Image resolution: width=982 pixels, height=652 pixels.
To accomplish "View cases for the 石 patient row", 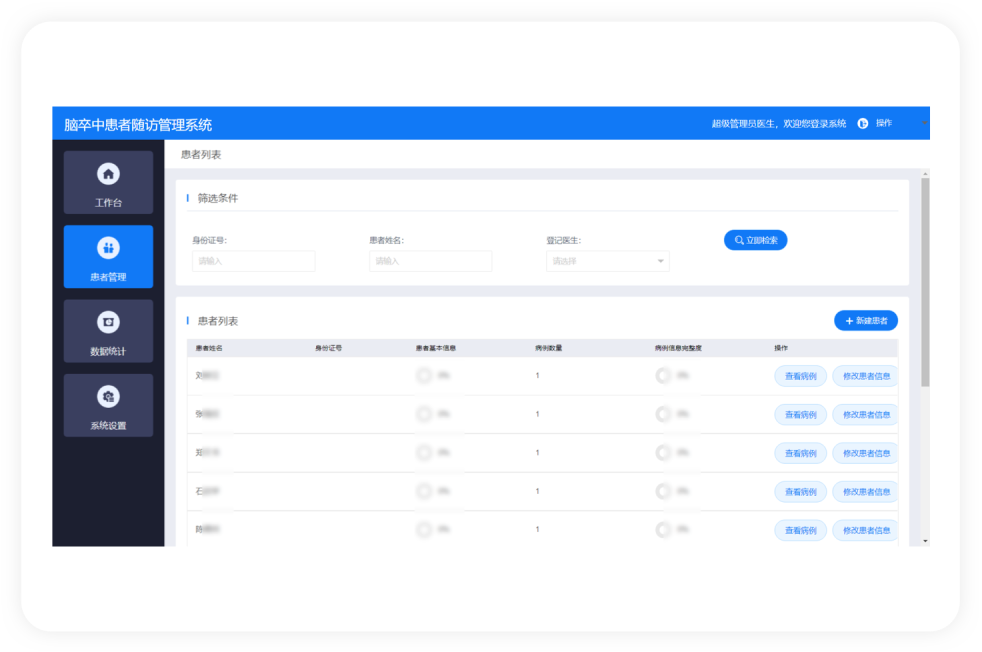I will coord(800,492).
